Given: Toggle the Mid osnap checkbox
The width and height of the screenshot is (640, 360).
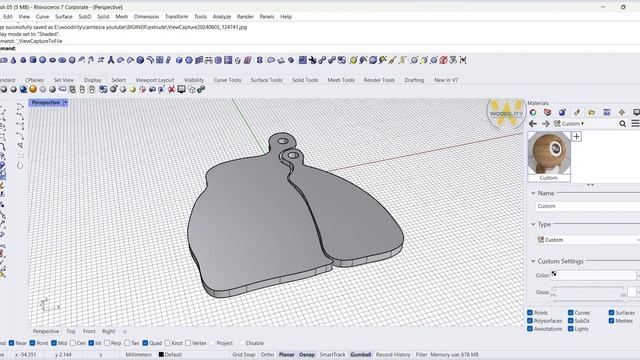Looking at the screenshot, I should tap(54, 343).
